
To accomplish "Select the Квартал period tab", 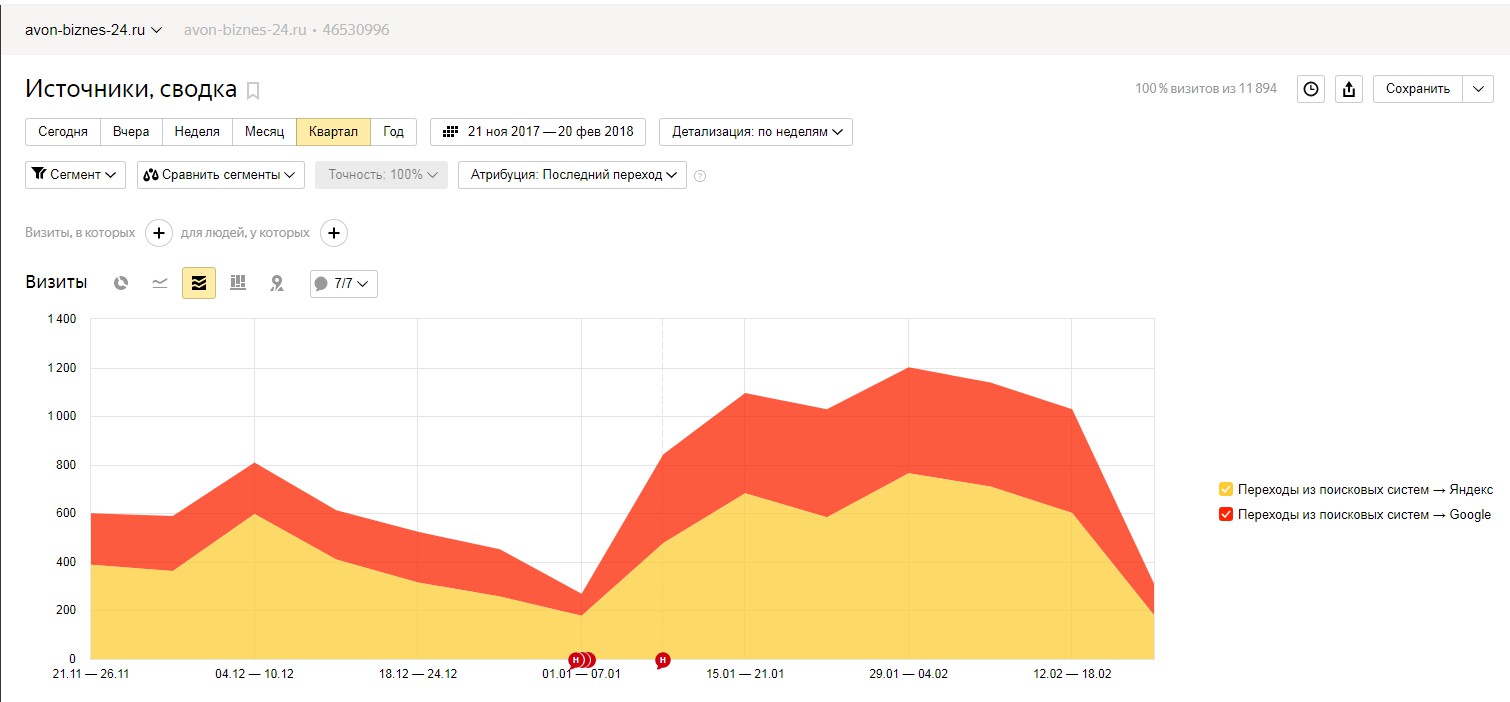I will pos(334,132).
